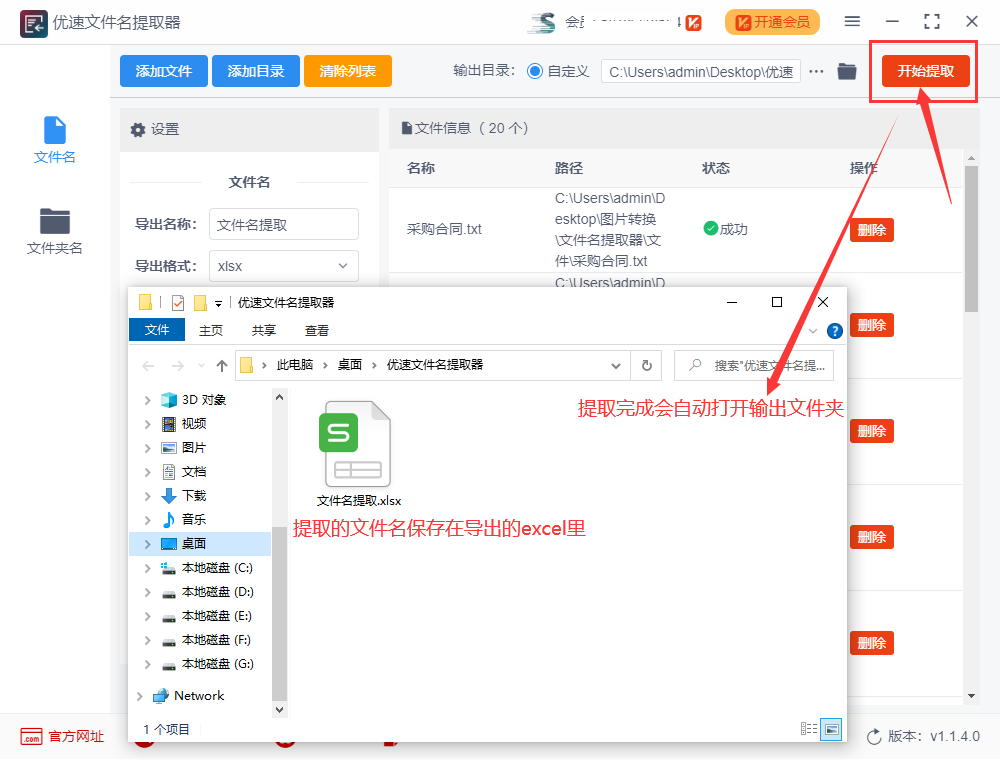Open the output directory folder icon
The width and height of the screenshot is (1000, 760).
[x=847, y=71]
